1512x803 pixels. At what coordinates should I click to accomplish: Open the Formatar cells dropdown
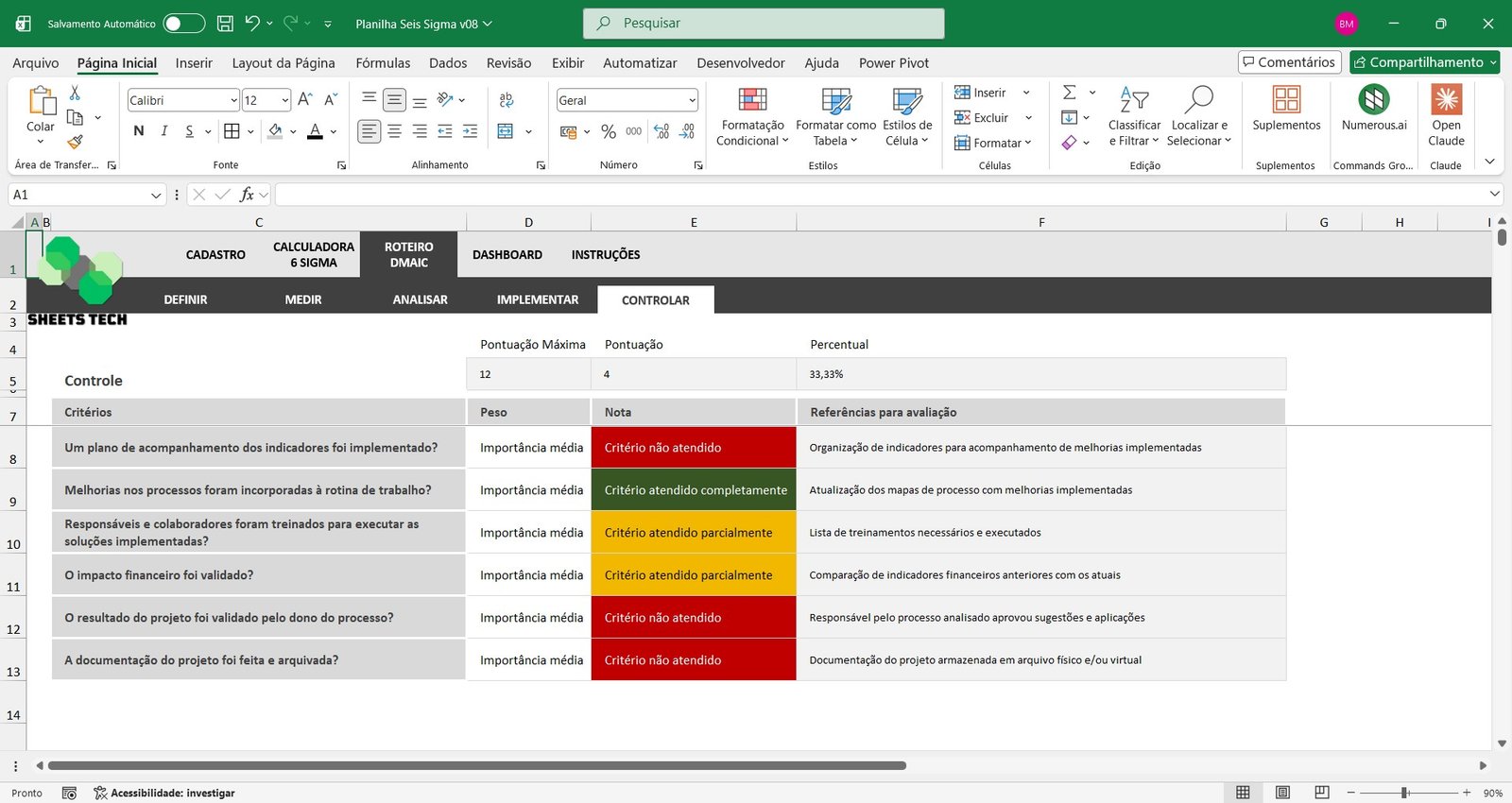click(992, 143)
